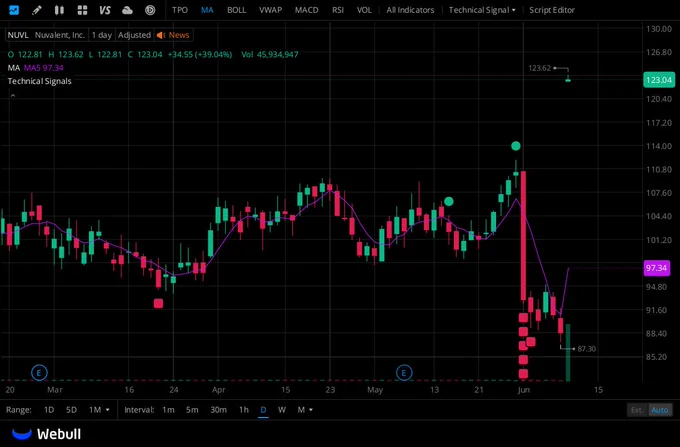This screenshot has height=447, width=680.
Task: Click the News link
Action: point(179,35)
